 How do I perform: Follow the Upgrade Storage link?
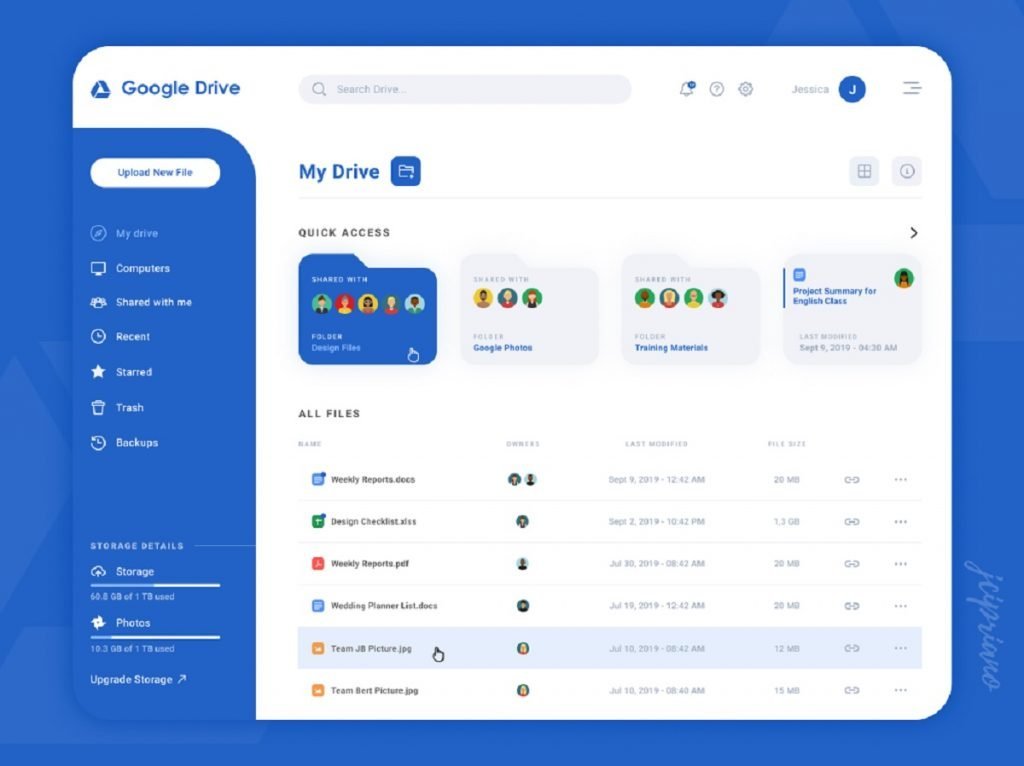138,680
